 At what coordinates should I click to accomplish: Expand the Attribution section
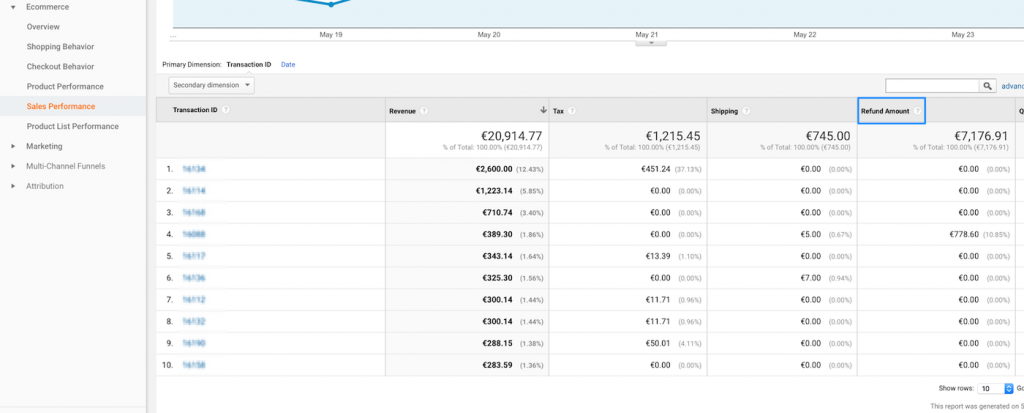(x=13, y=186)
